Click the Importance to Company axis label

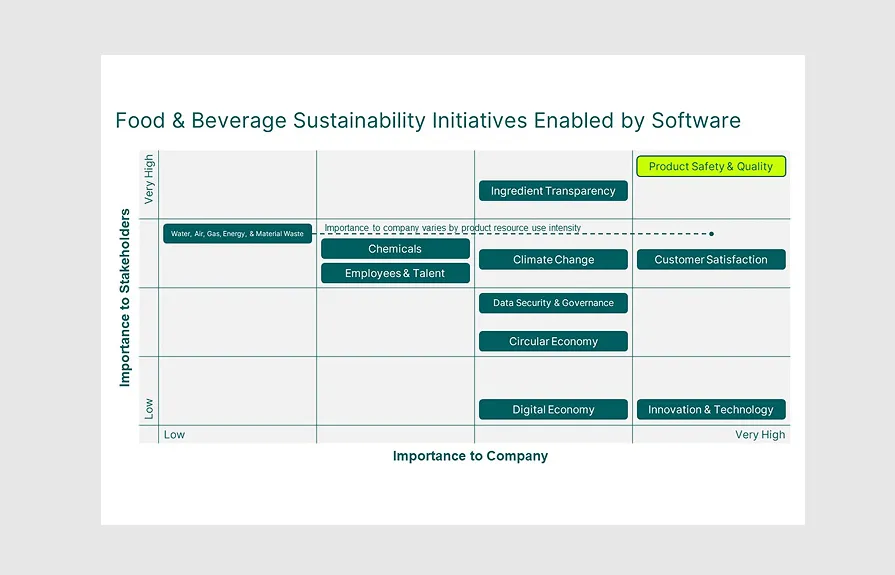tap(470, 456)
